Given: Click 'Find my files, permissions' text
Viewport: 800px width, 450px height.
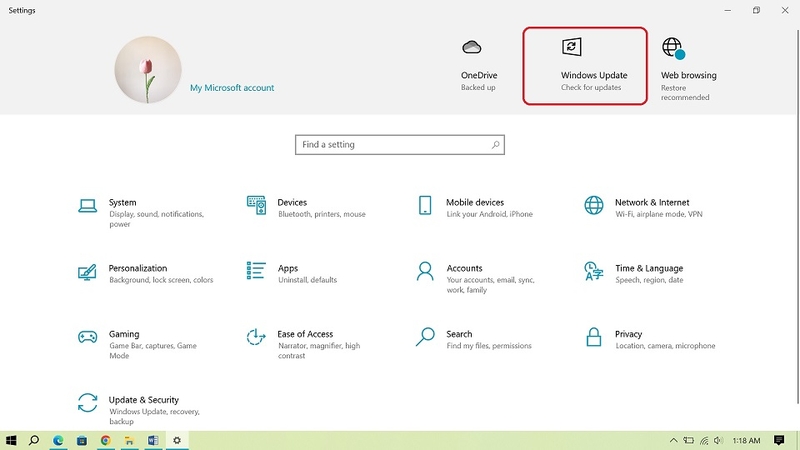Looking at the screenshot, I should pos(489,346).
